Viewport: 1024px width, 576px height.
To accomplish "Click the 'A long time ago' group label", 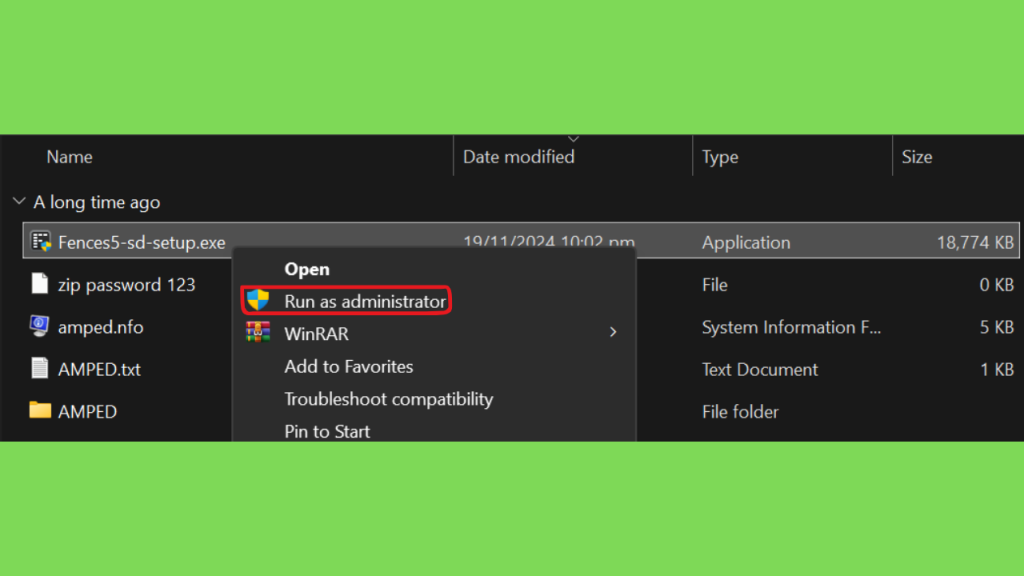I will 97,202.
